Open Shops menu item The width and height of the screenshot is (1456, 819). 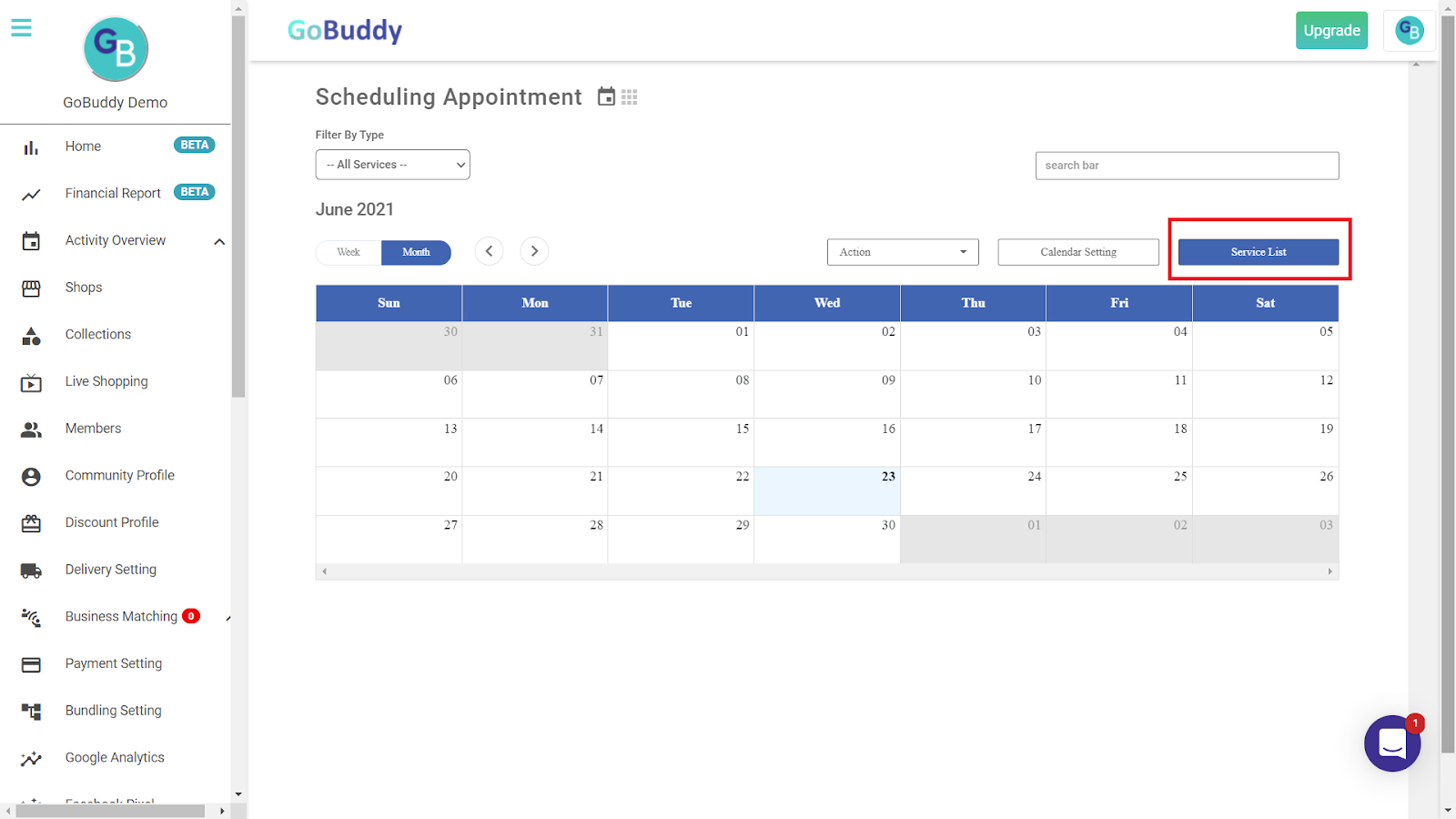pyautogui.click(x=84, y=288)
